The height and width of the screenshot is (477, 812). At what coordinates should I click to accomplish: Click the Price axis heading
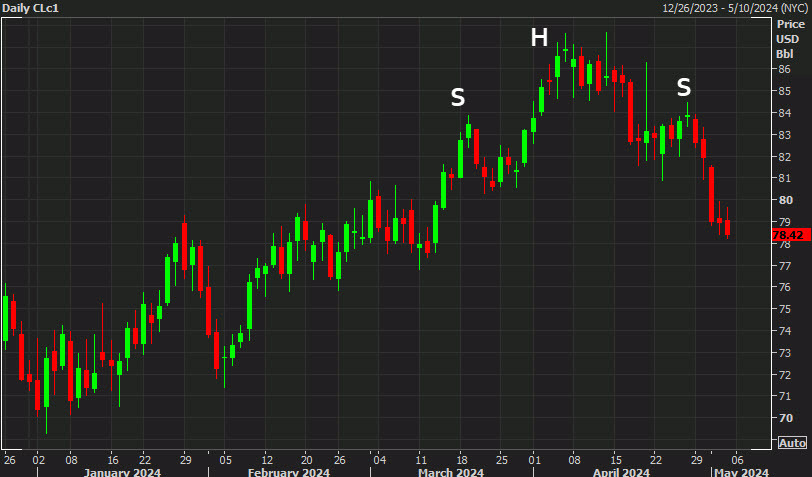point(791,24)
